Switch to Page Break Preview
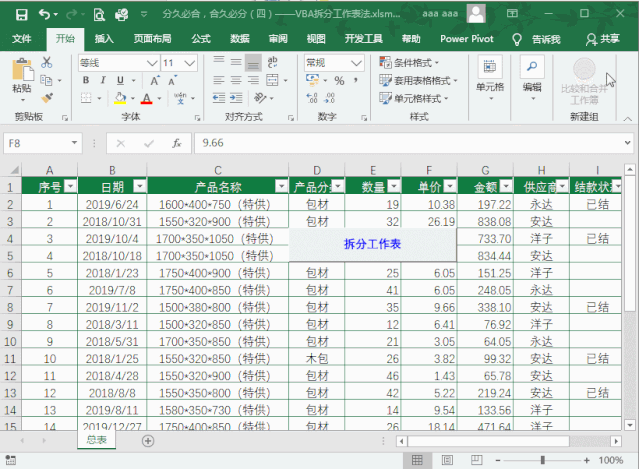639x469 pixels. (476, 460)
